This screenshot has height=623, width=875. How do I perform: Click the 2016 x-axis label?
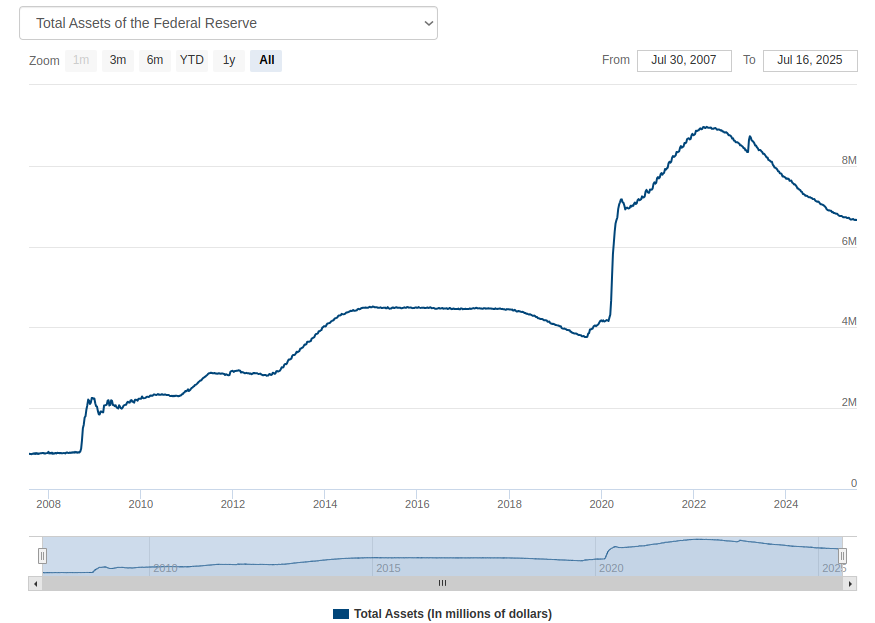(x=417, y=504)
